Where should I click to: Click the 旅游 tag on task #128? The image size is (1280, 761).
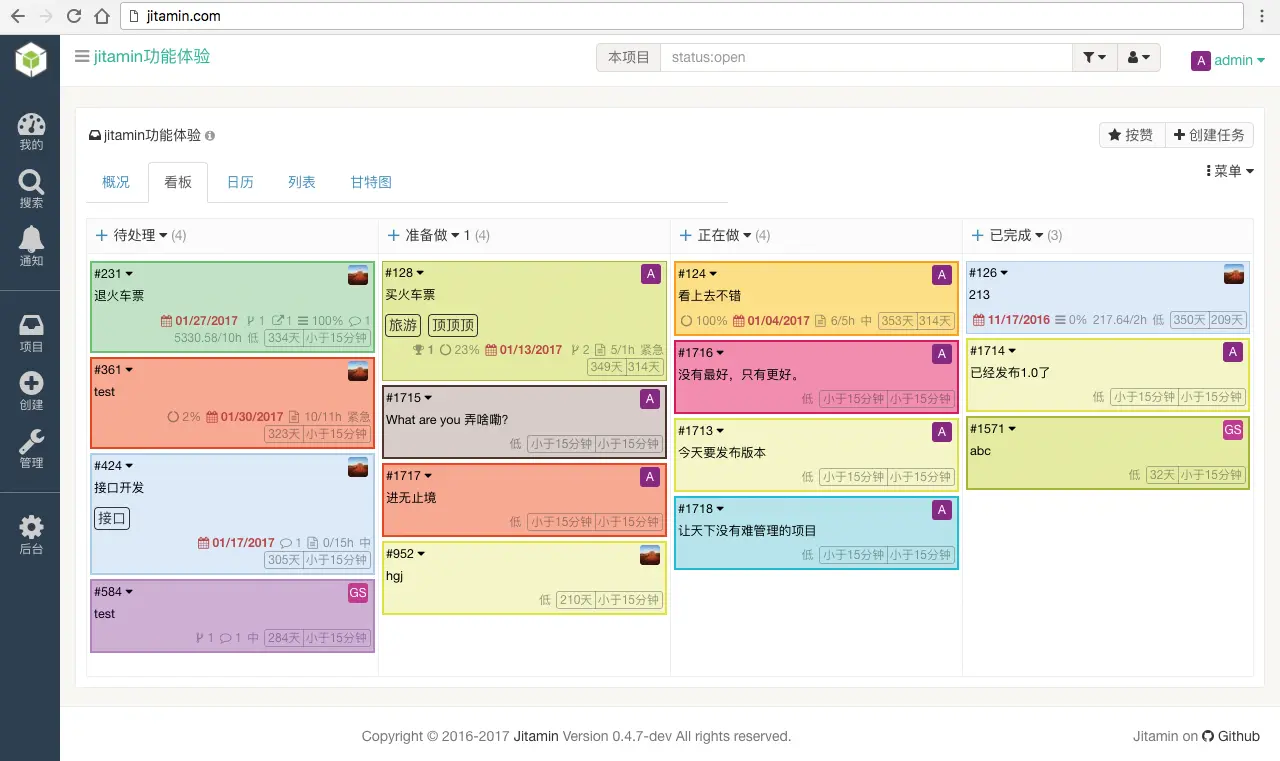pyautogui.click(x=403, y=325)
